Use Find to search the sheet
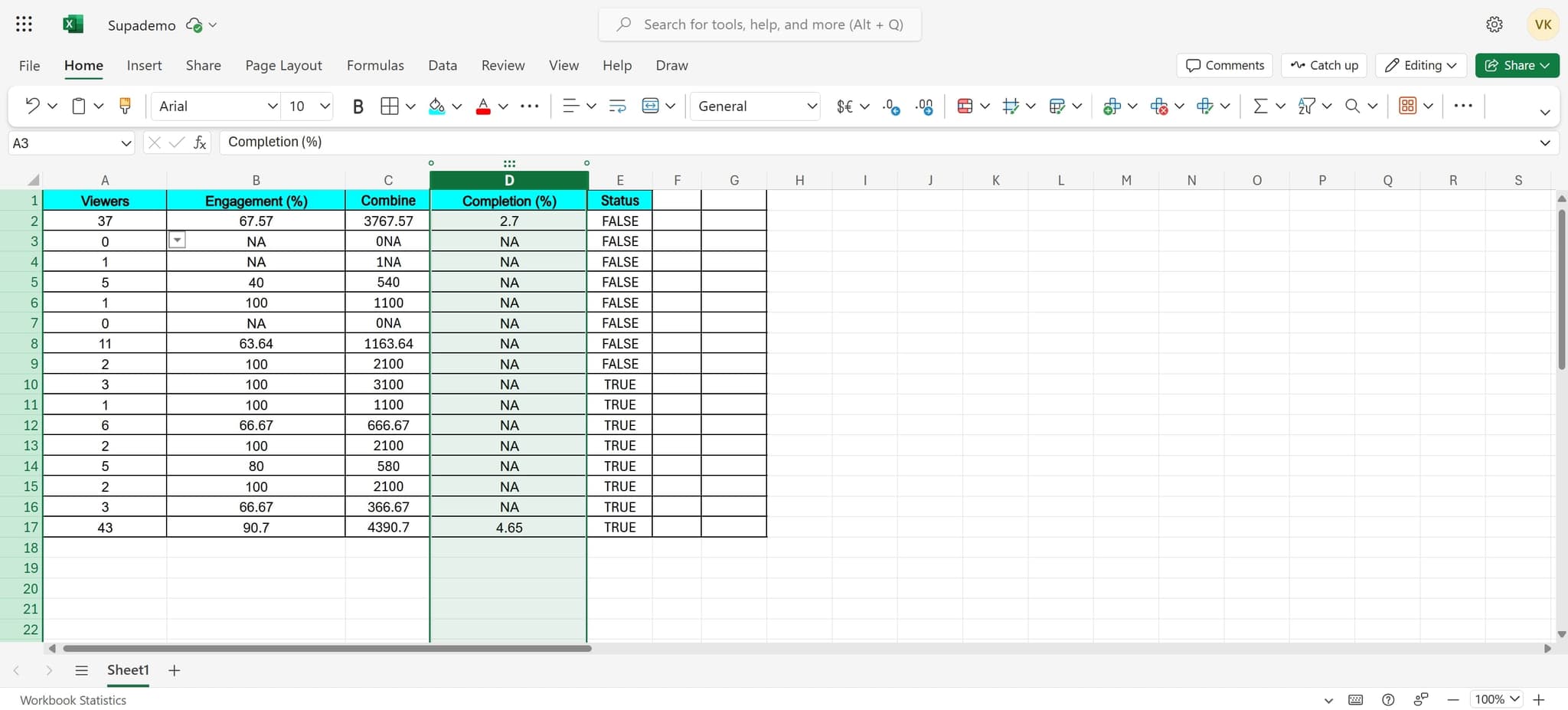 pos(1353,106)
